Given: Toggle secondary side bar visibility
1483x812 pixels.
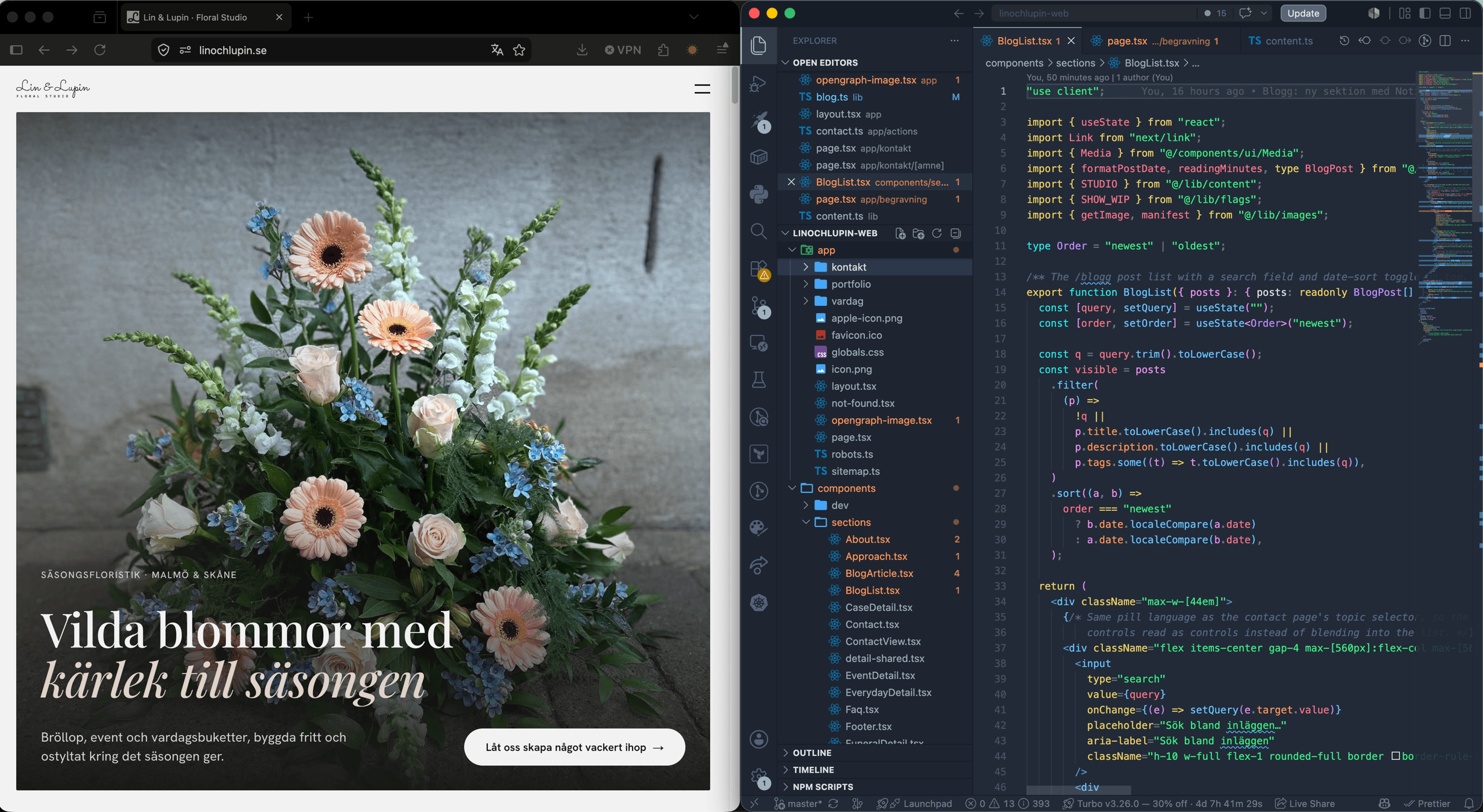Looking at the screenshot, I should pyautogui.click(x=1466, y=13).
